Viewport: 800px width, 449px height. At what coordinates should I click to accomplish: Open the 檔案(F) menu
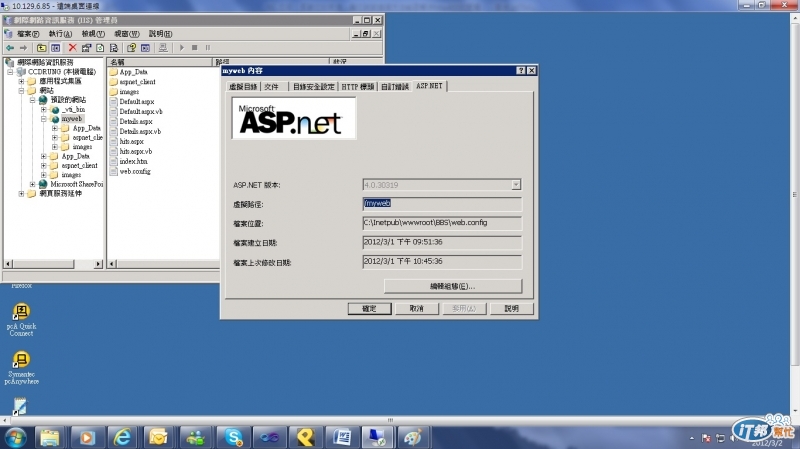[28, 34]
